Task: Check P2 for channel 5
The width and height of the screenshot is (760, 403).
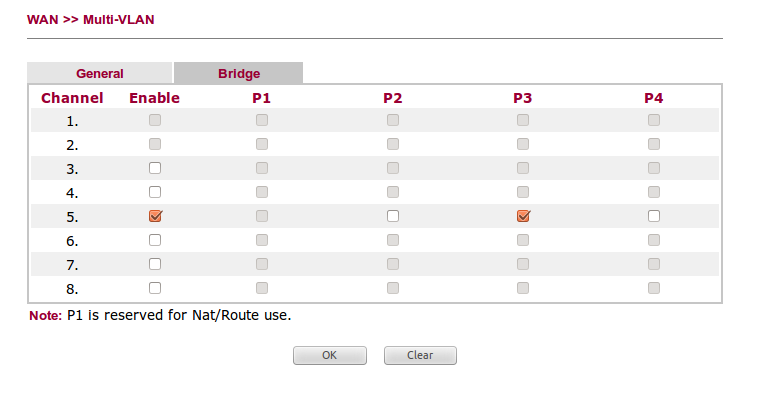Action: click(392, 216)
